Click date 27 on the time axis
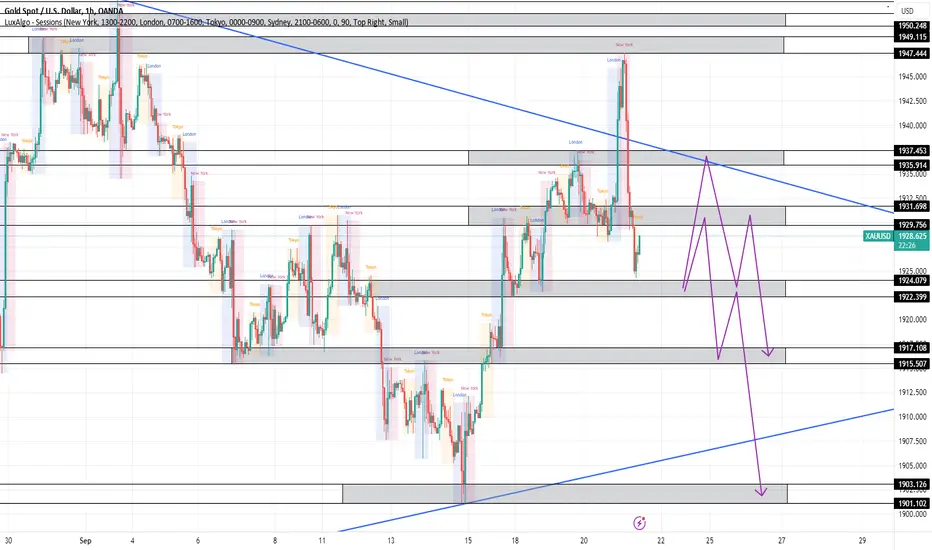 [x=782, y=541]
